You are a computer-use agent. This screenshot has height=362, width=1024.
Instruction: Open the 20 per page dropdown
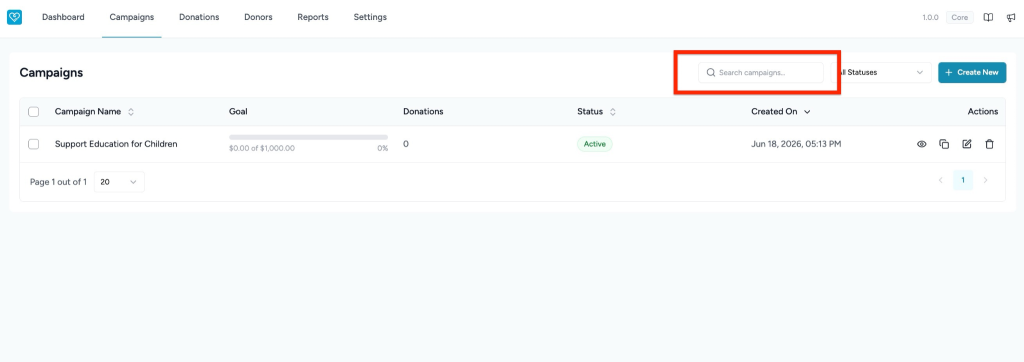pos(120,182)
